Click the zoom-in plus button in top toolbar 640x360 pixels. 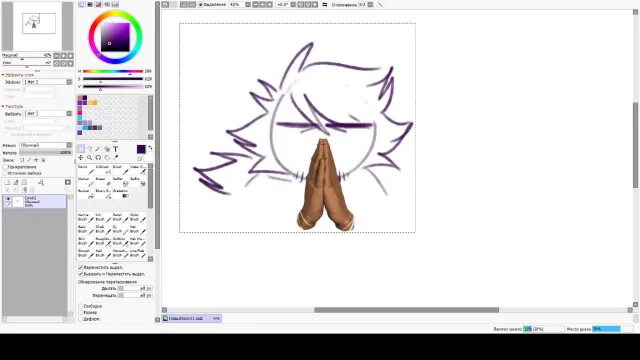(x=262, y=4)
